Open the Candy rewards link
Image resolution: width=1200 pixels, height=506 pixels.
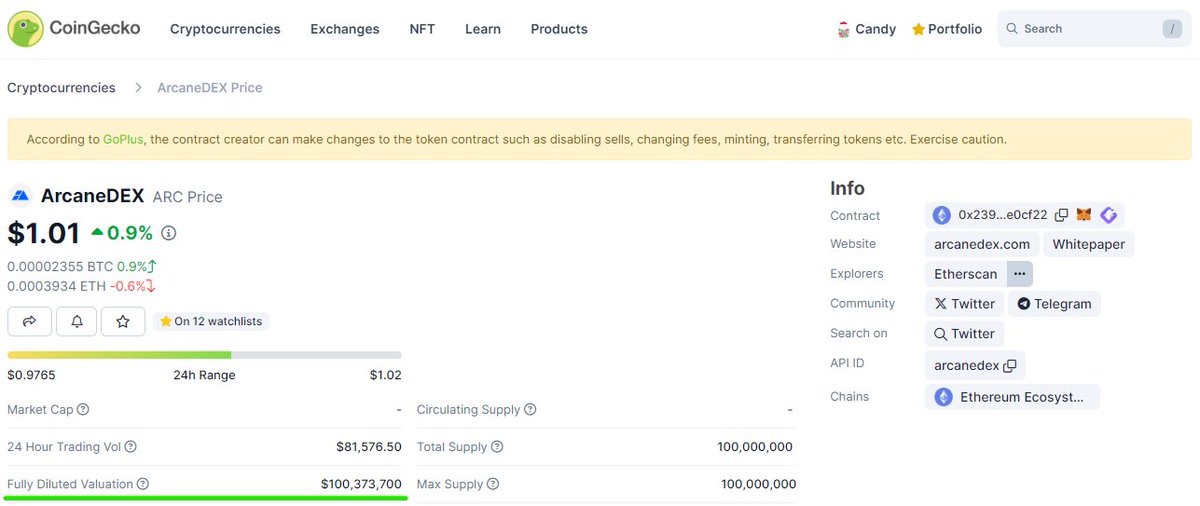pyautogui.click(x=866, y=29)
